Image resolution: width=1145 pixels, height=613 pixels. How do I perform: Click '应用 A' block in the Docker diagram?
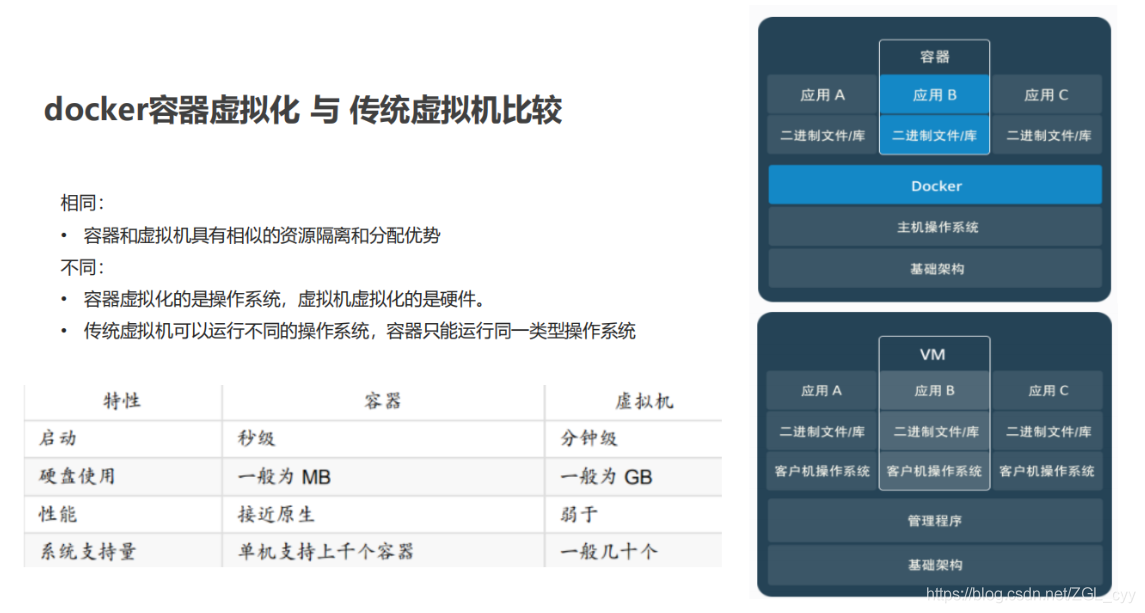pos(822,95)
